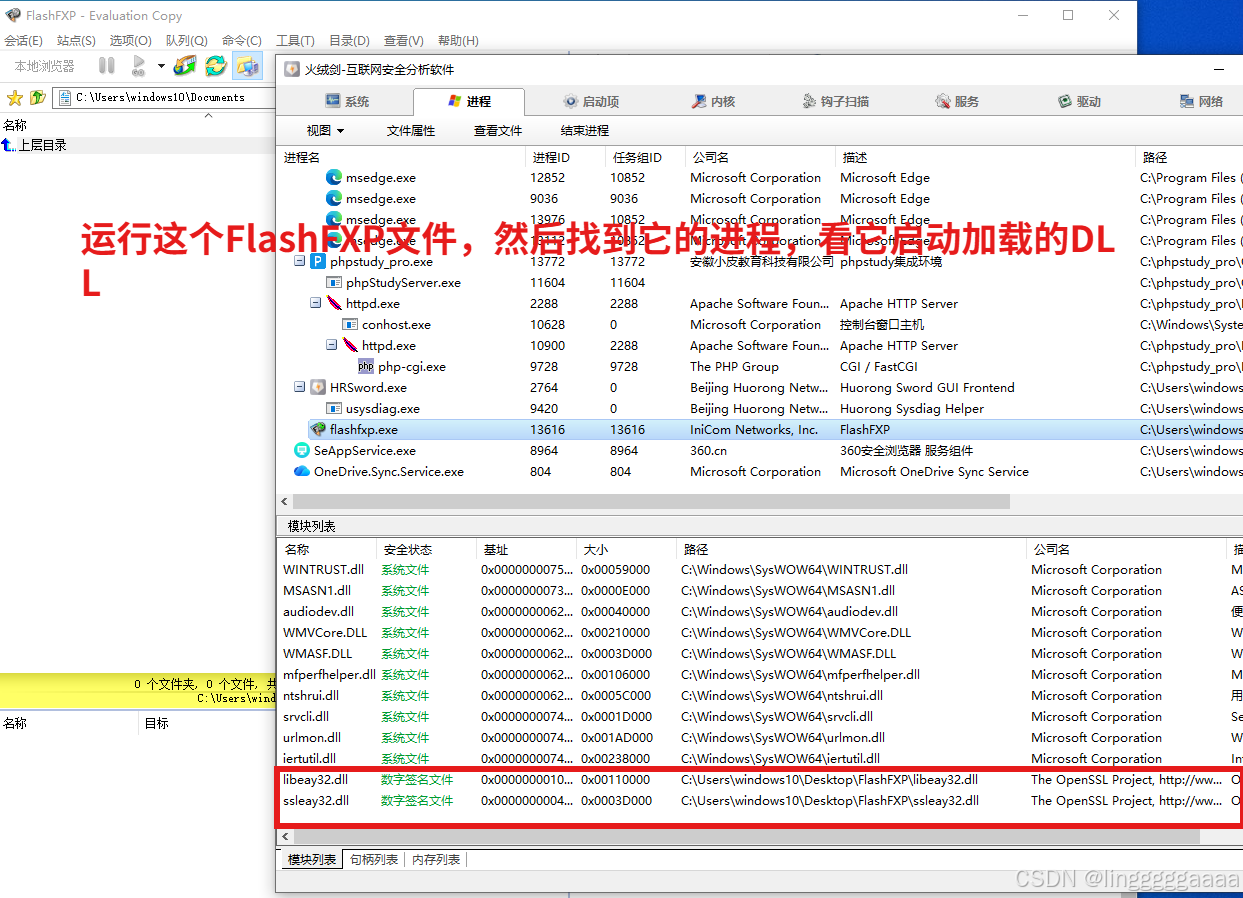The image size is (1243, 898).
Task: Open the 视图 dropdown in Huorong Sword
Action: [325, 130]
